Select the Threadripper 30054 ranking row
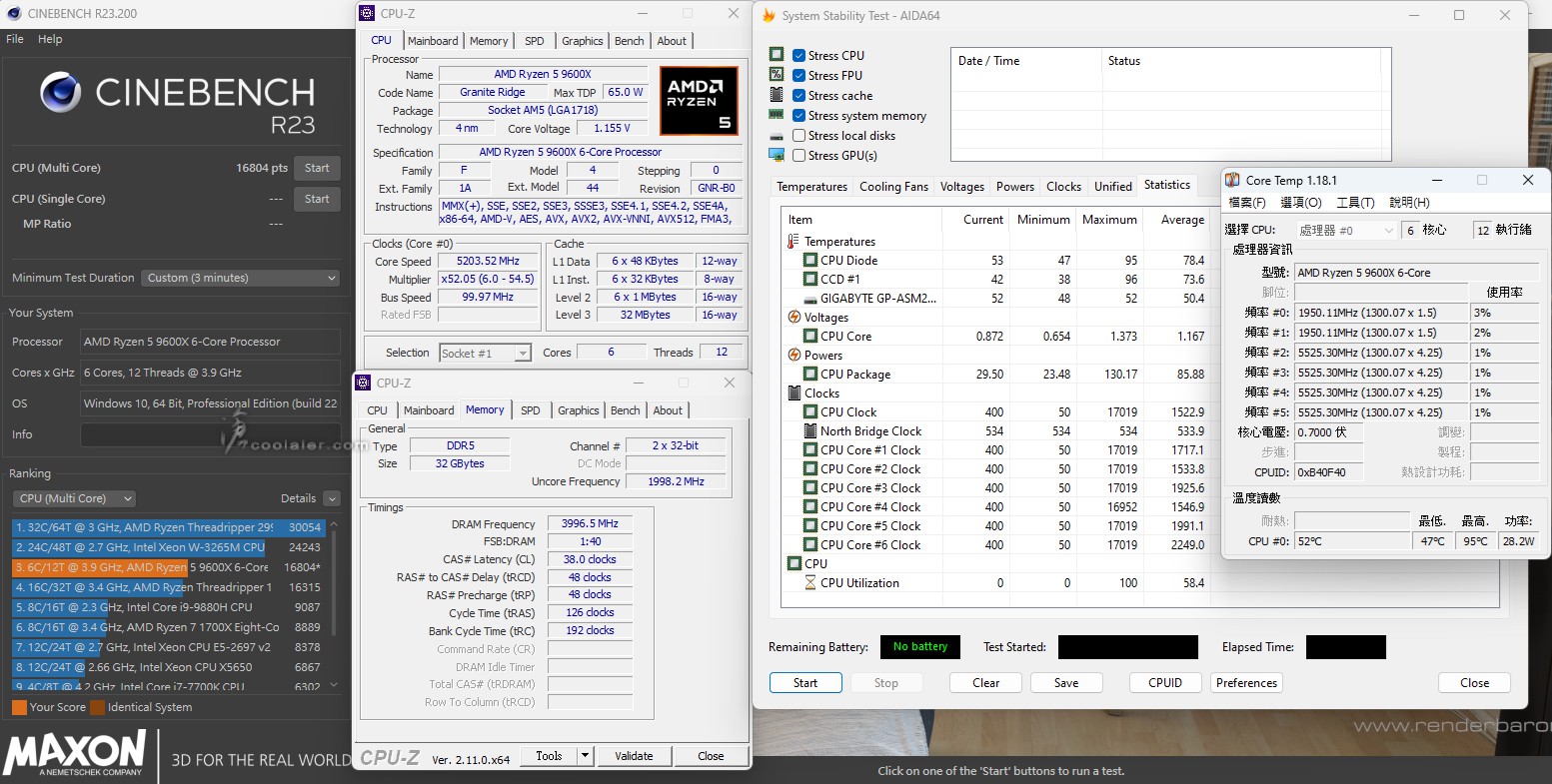Viewport: 1552px width, 784px height. [x=168, y=527]
